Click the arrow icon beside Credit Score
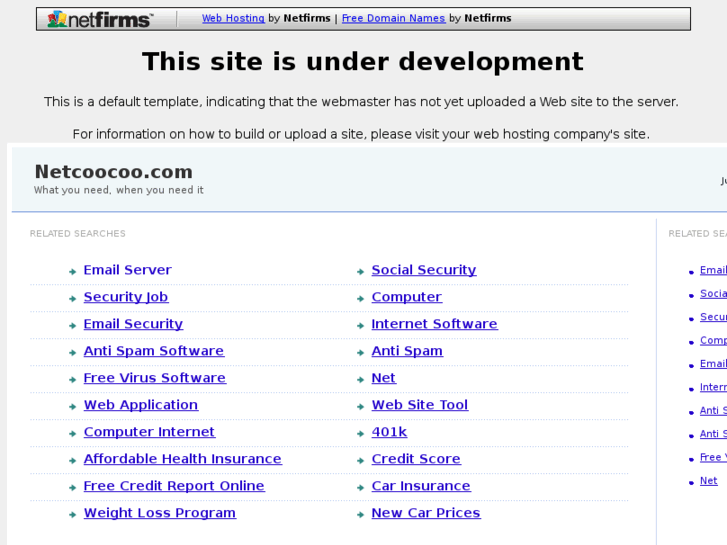This screenshot has height=545, width=727. pyautogui.click(x=361, y=461)
